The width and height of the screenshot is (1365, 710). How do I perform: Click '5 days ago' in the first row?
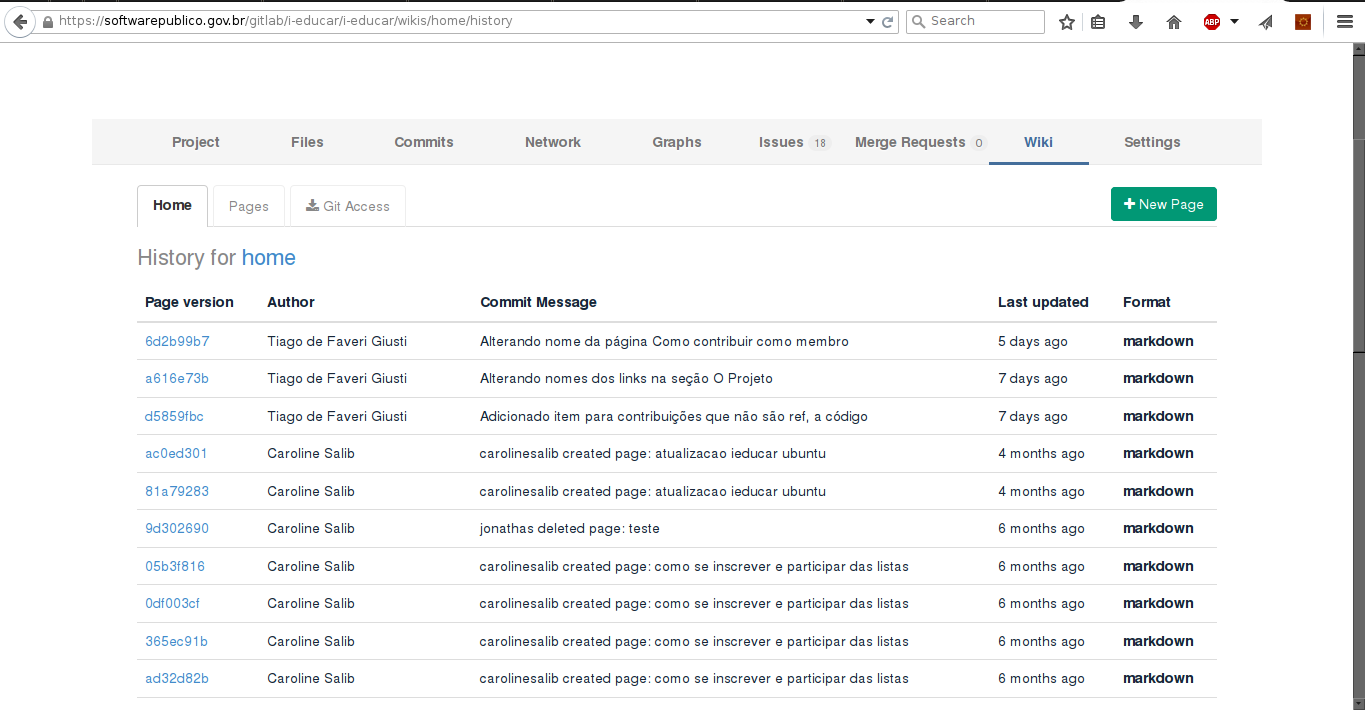click(x=1033, y=341)
